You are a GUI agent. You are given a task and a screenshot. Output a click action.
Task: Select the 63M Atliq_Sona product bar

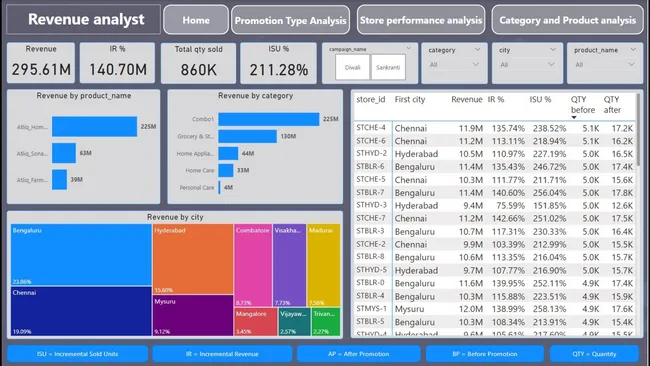(64, 153)
